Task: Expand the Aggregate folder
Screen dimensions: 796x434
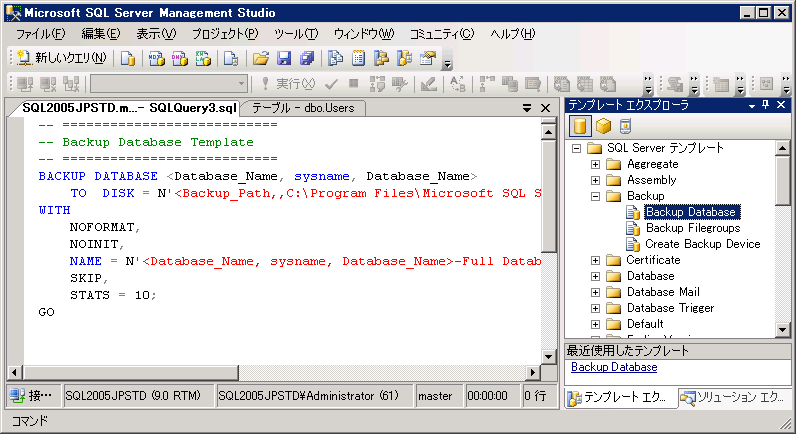Action: point(595,164)
